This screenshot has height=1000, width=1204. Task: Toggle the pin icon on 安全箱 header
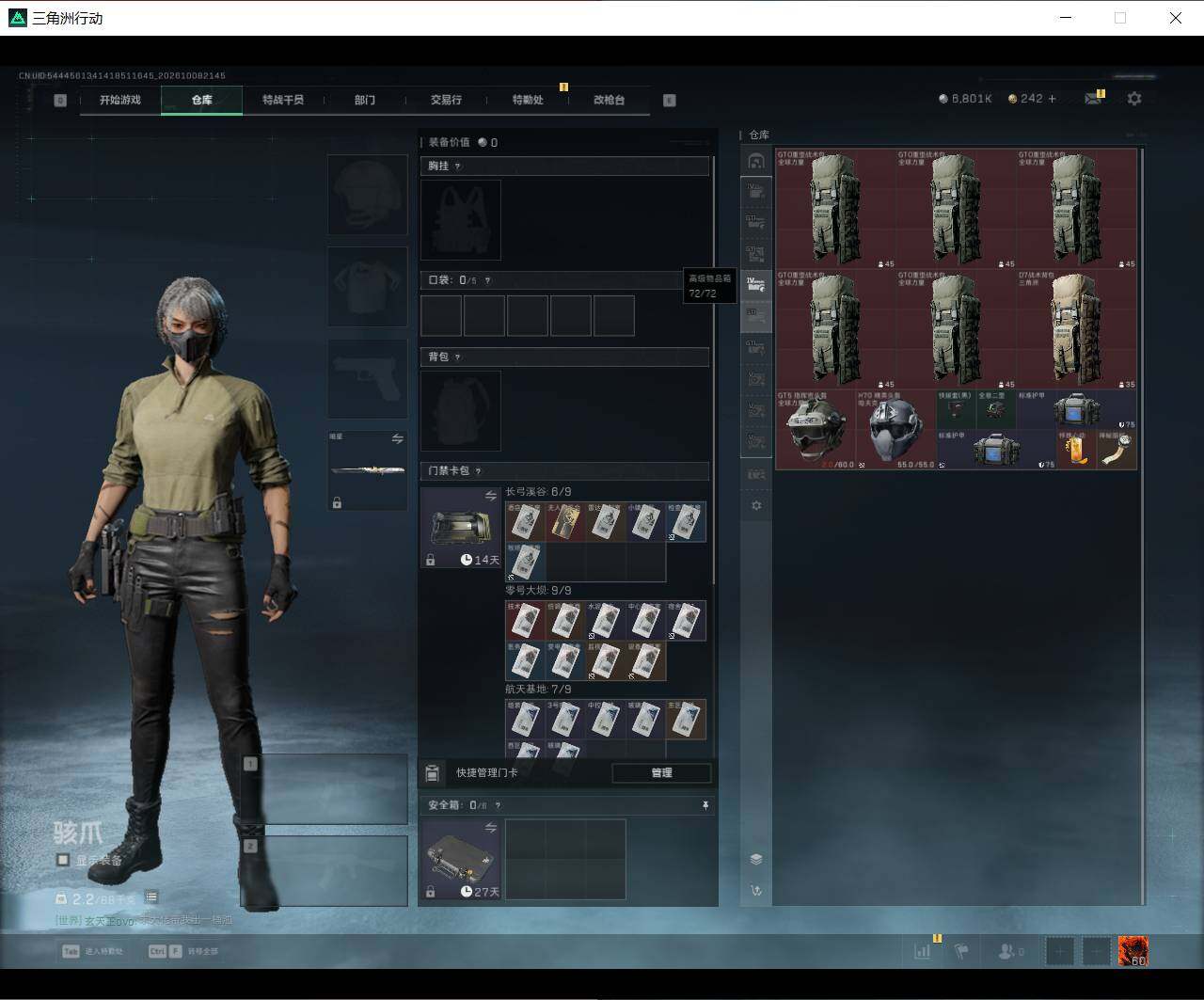point(705,805)
